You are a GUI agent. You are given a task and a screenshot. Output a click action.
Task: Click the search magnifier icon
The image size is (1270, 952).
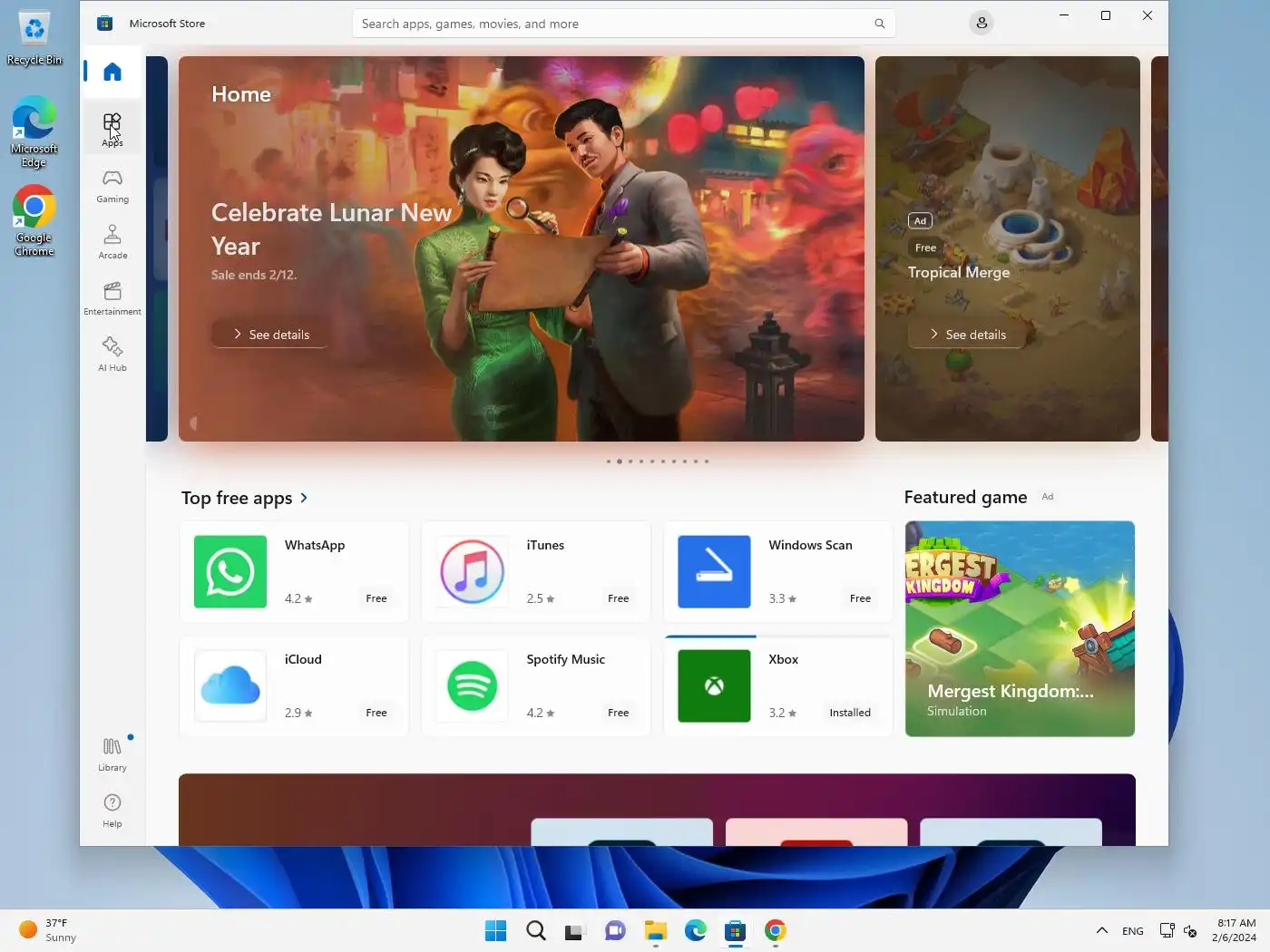[x=879, y=24]
